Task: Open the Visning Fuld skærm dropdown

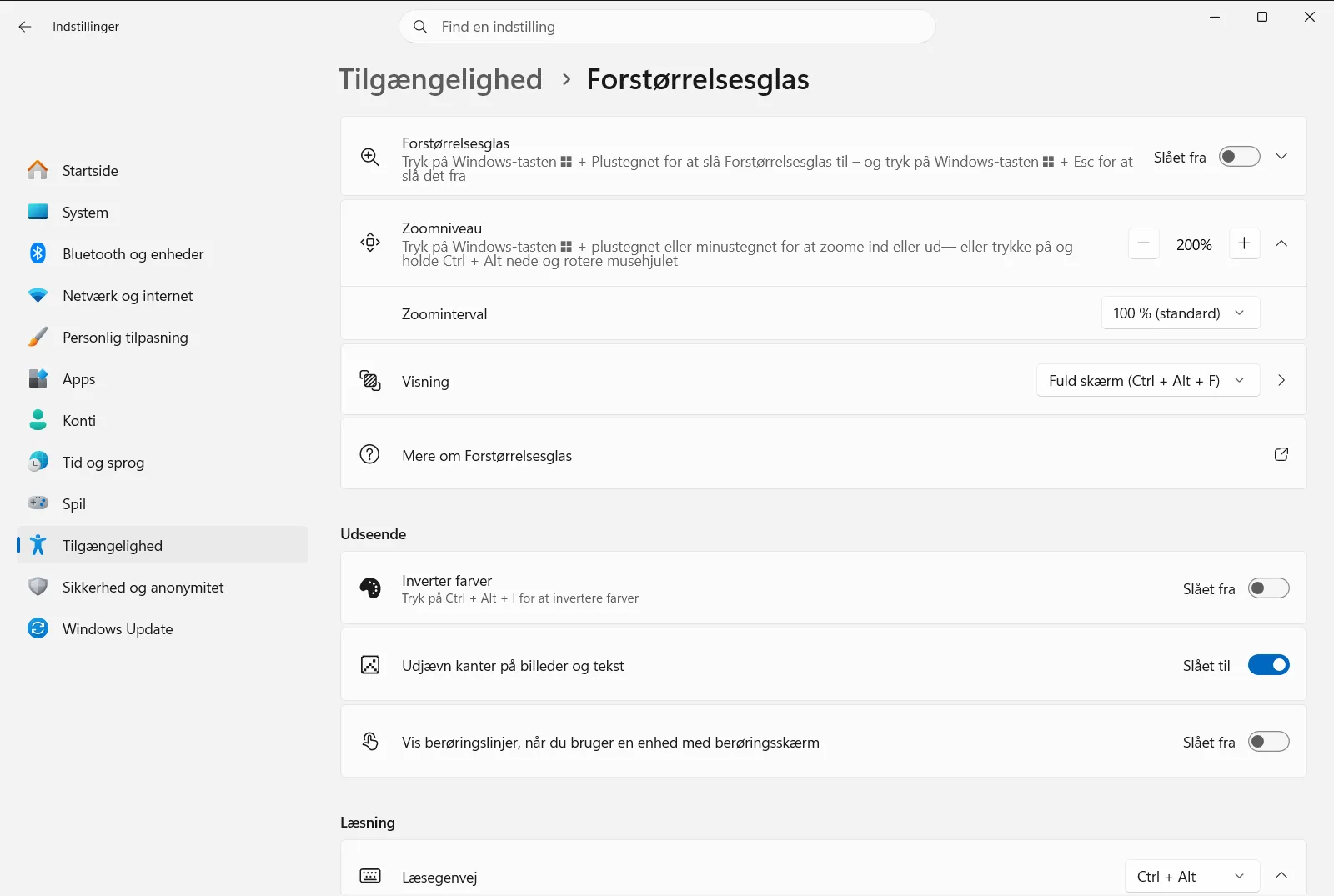Action: pyautogui.click(x=1148, y=381)
